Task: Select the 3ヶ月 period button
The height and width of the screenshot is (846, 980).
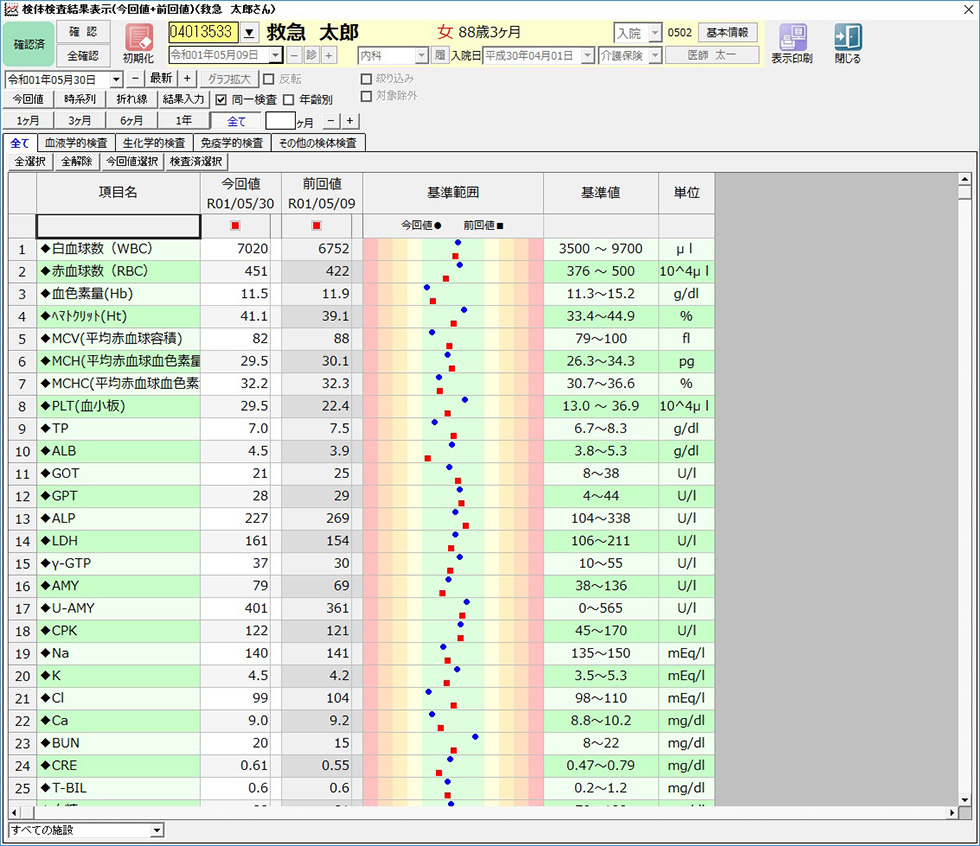Action: point(79,121)
